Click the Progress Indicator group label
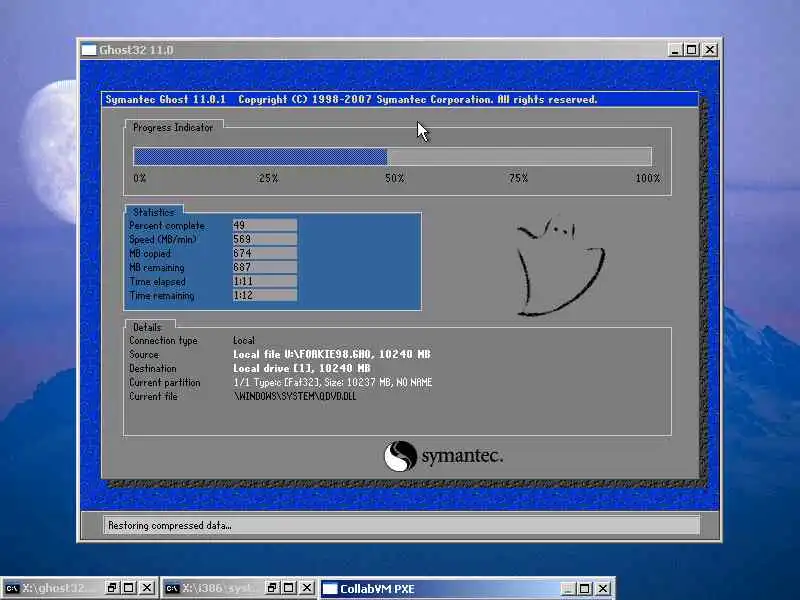The width and height of the screenshot is (800, 600). [173, 128]
